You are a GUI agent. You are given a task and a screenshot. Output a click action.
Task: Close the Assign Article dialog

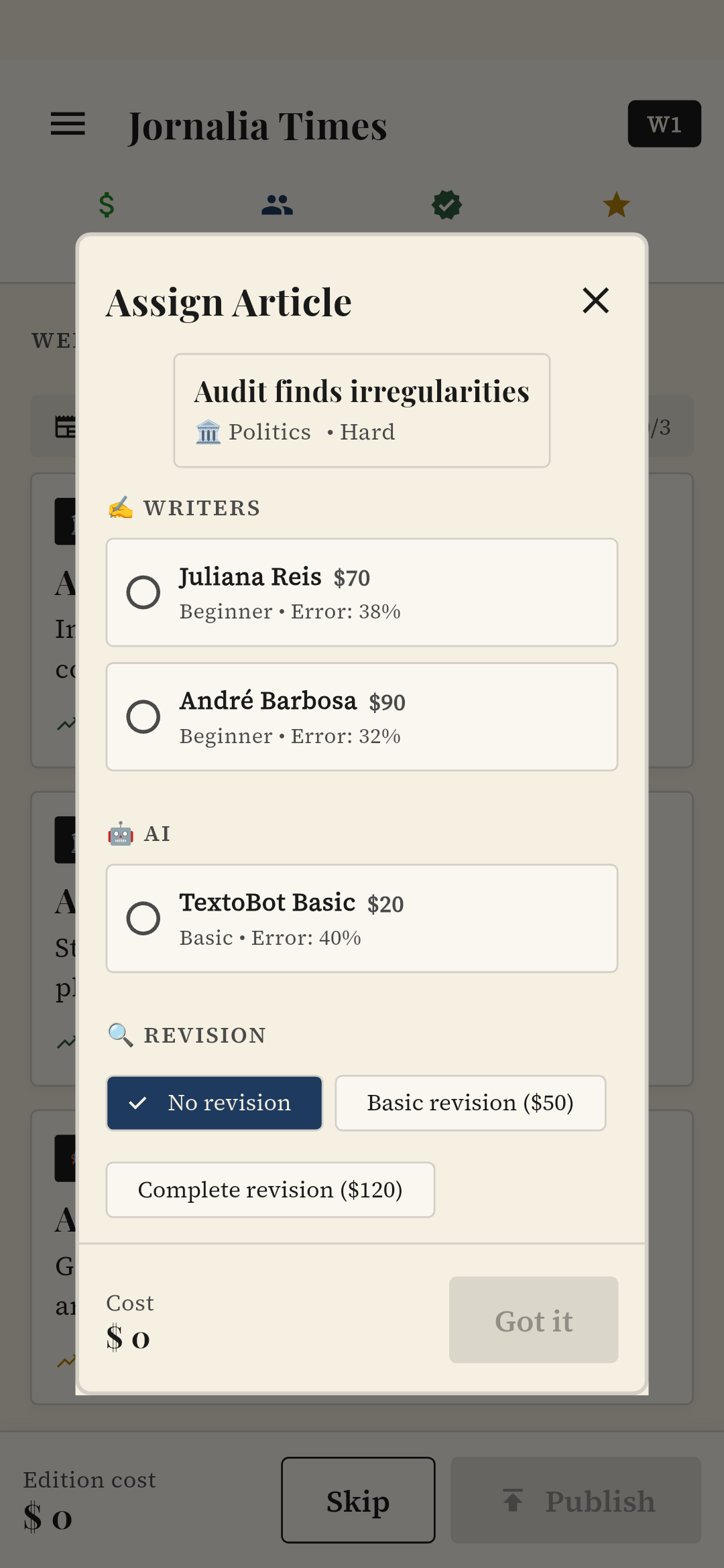pos(595,301)
